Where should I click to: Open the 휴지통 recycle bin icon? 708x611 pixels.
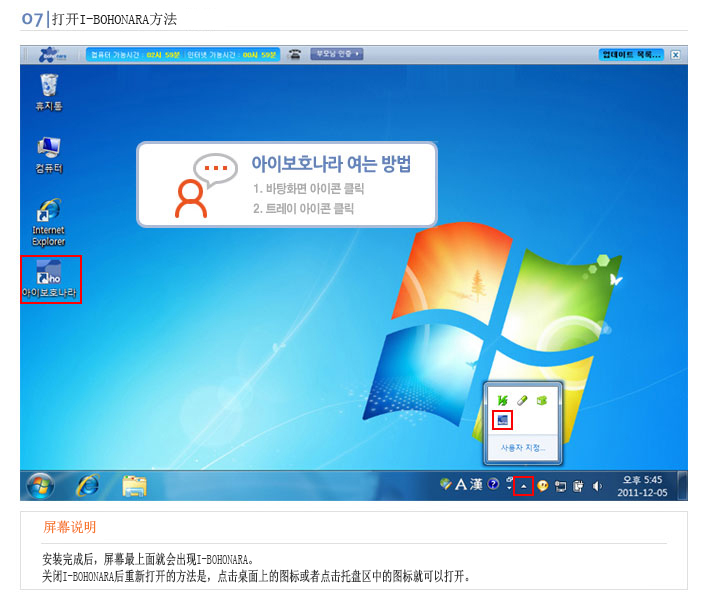(x=49, y=92)
